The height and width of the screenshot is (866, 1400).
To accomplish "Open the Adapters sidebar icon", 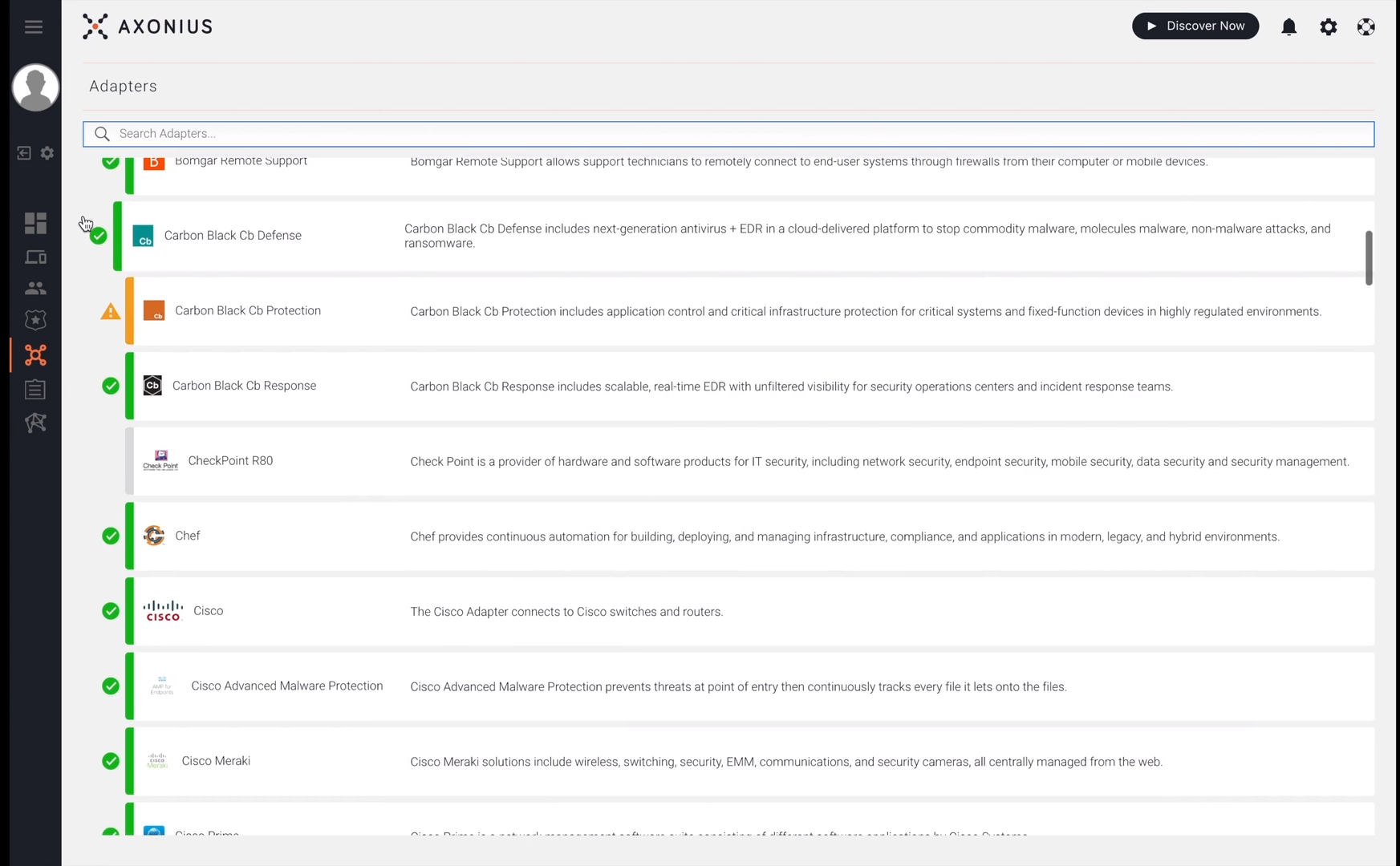I will coord(35,354).
